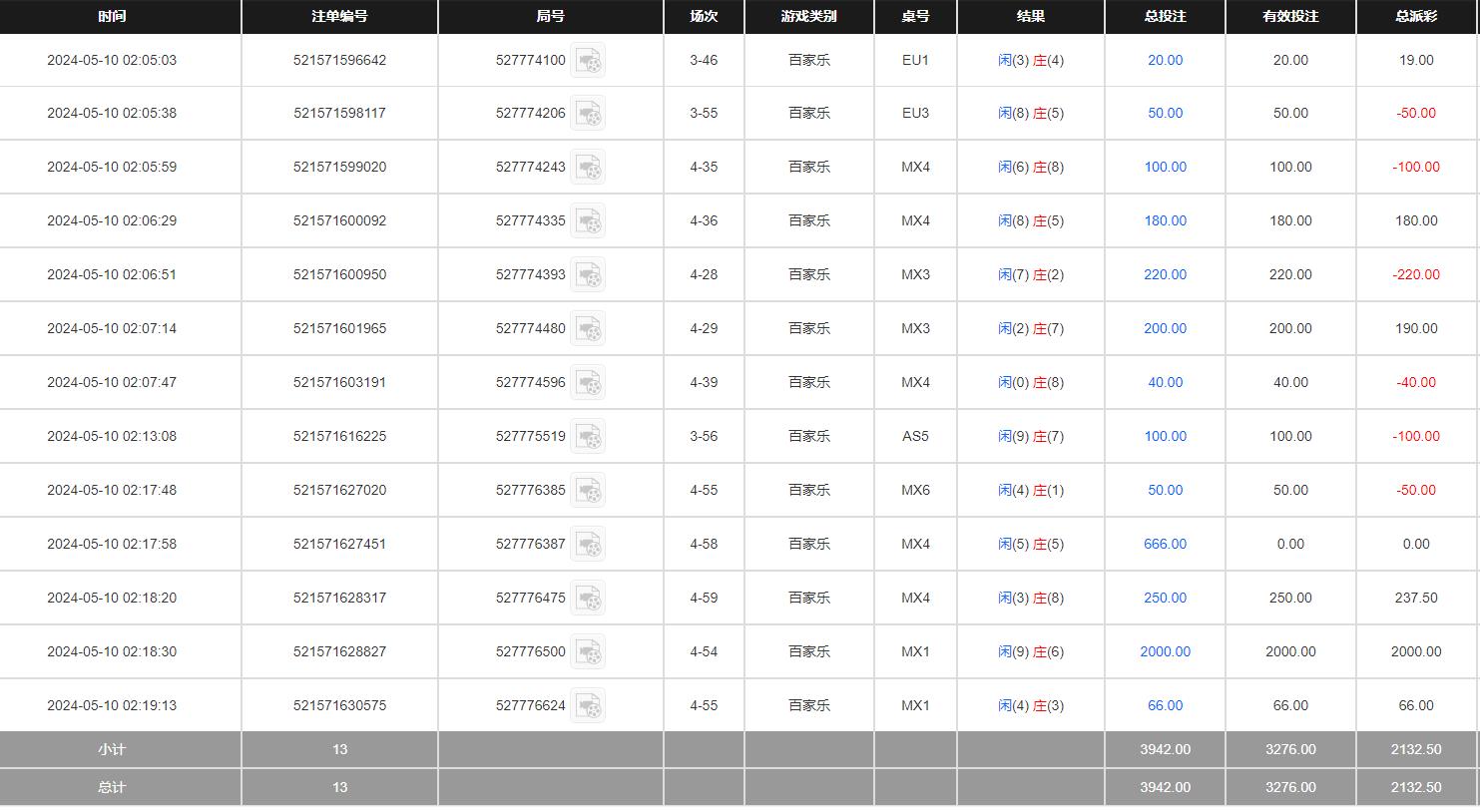
Task: Open video replay icon for round 527775519
Action: click(x=588, y=436)
